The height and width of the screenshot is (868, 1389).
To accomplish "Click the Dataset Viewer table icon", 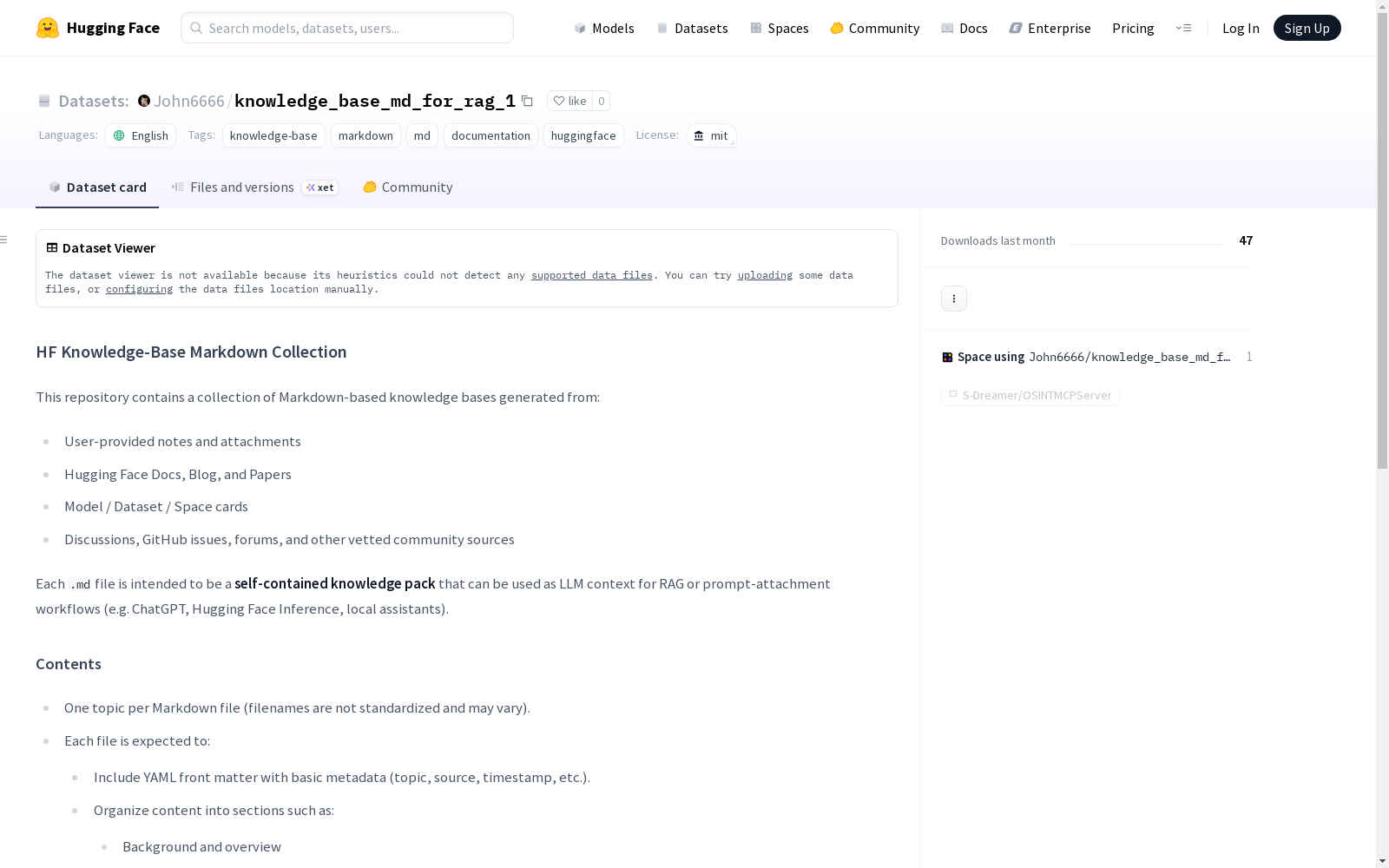I will 52,247.
